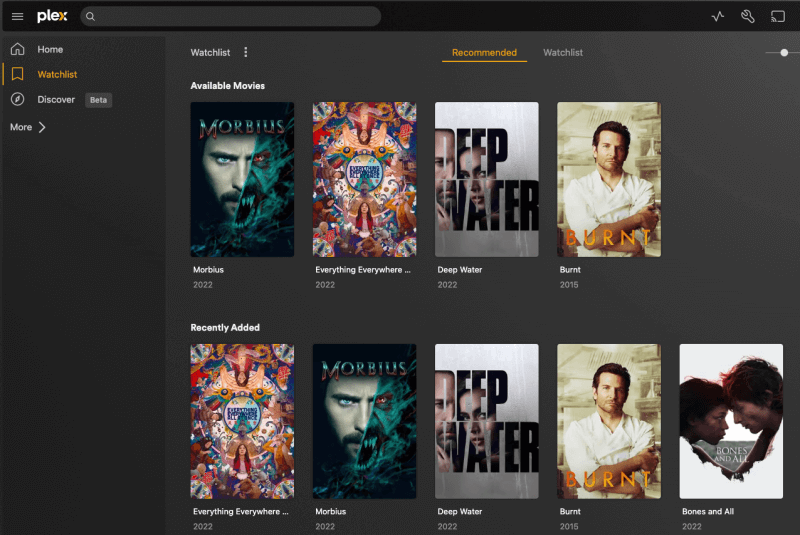Click Deep Water title under Available Movies

460,270
